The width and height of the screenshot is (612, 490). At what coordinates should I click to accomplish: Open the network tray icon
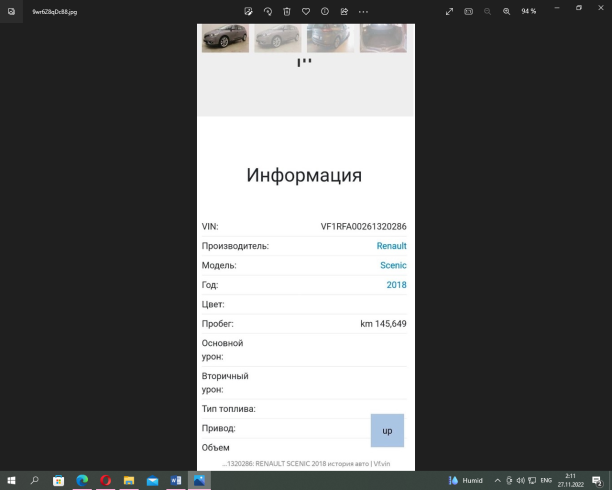(532, 480)
